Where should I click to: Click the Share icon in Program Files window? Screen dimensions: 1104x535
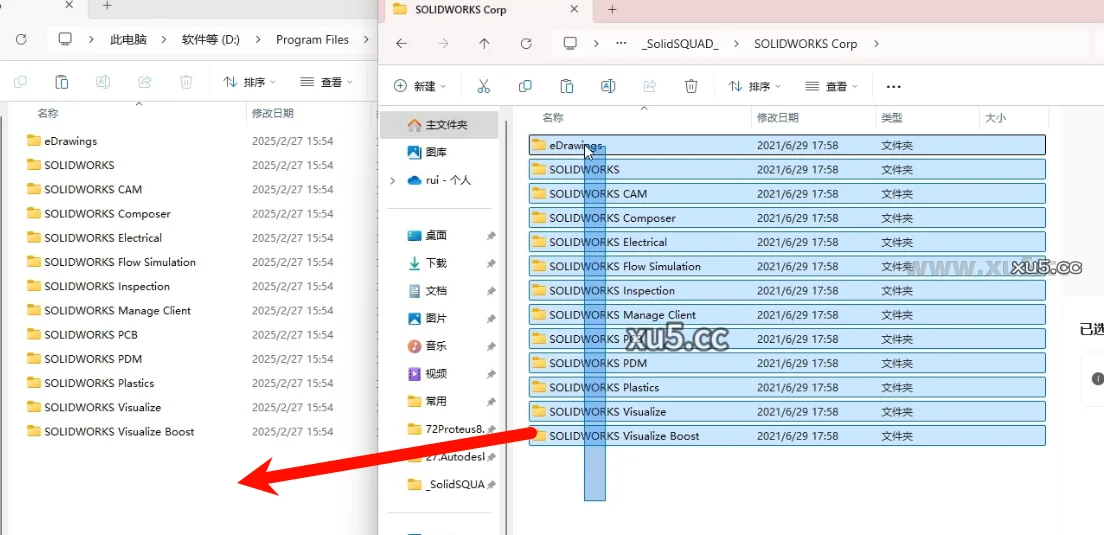pyautogui.click(x=144, y=82)
